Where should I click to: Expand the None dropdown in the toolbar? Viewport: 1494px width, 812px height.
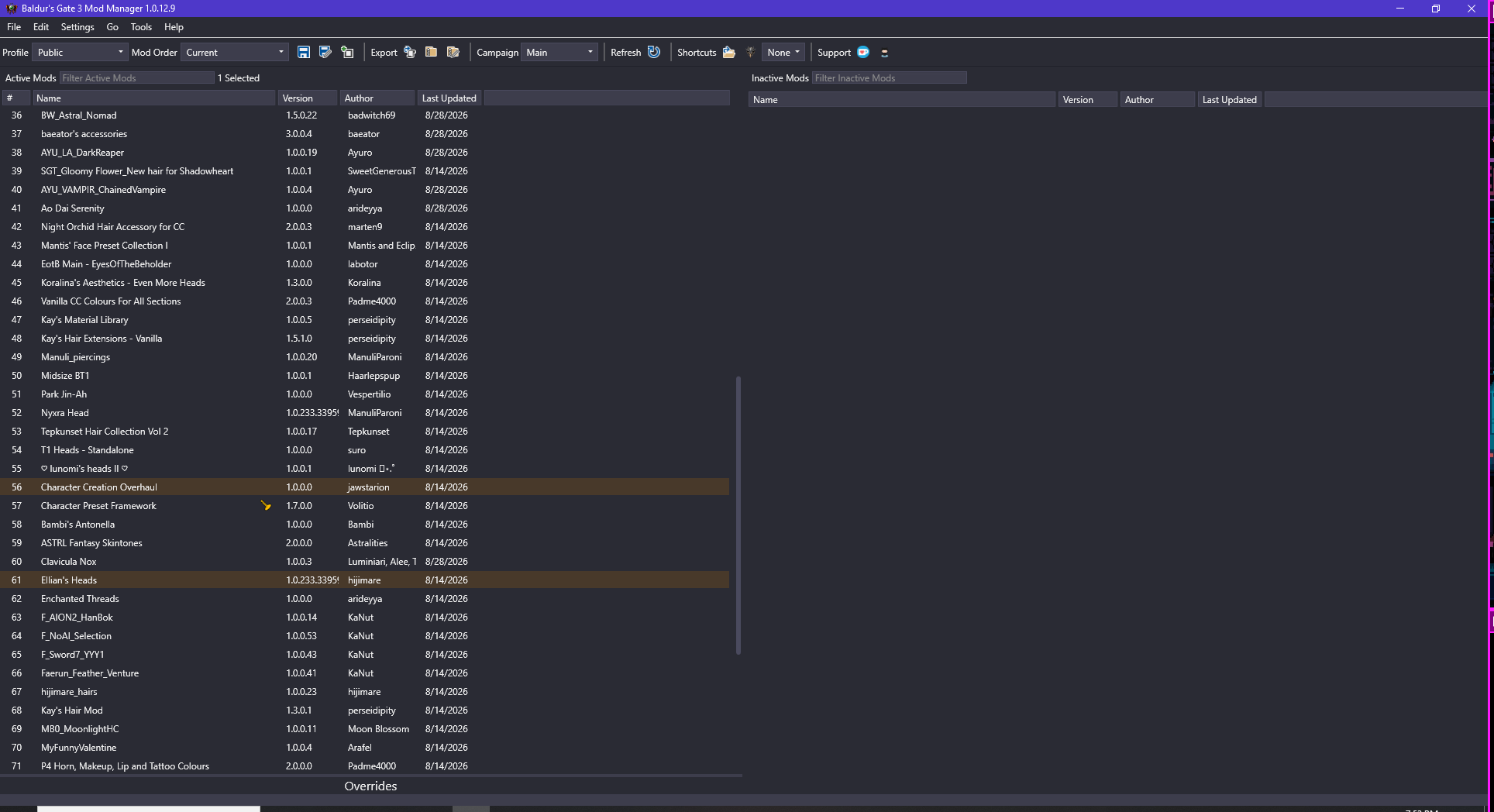[783, 52]
